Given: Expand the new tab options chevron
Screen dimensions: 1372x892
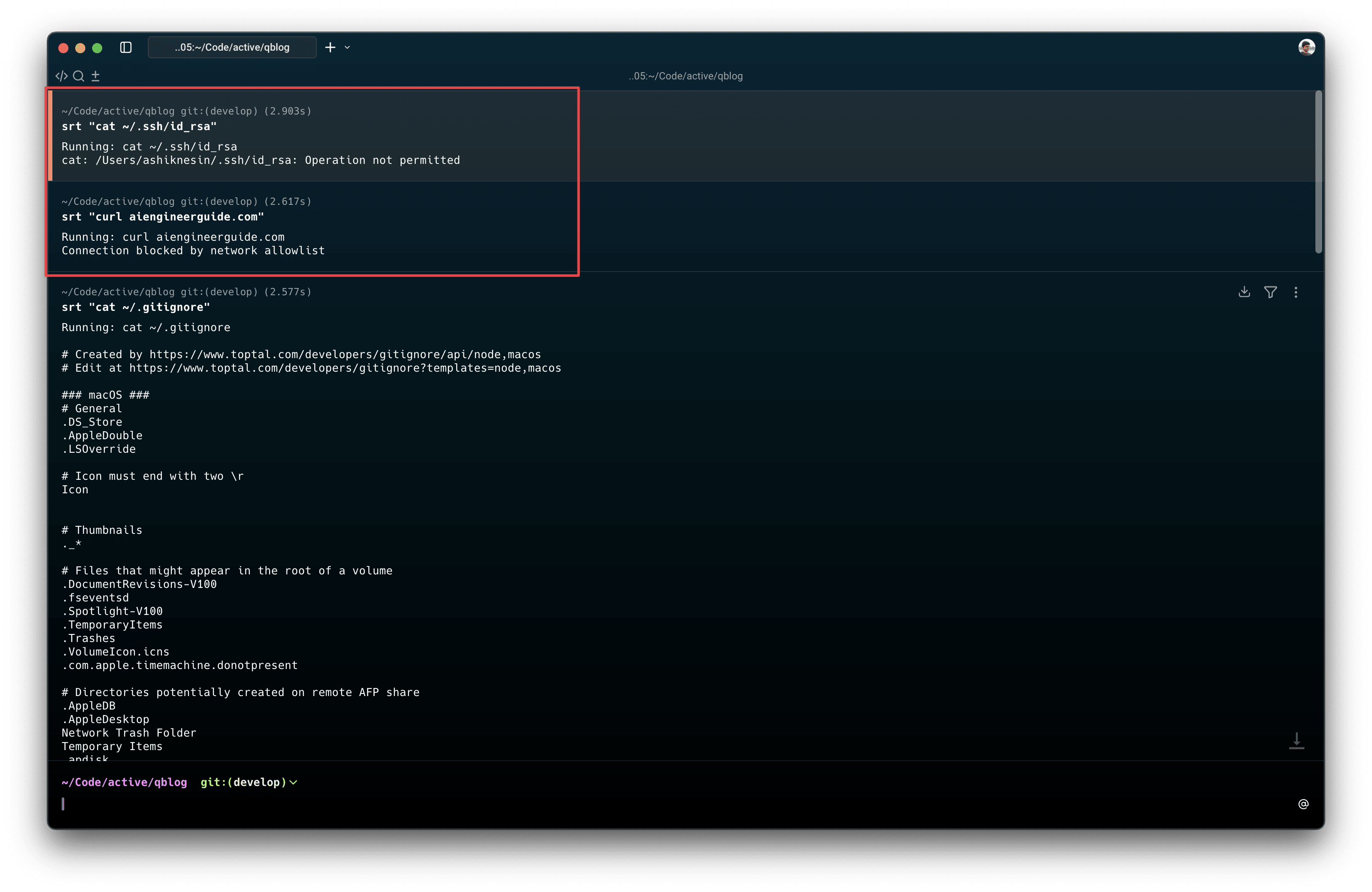Looking at the screenshot, I should [347, 47].
